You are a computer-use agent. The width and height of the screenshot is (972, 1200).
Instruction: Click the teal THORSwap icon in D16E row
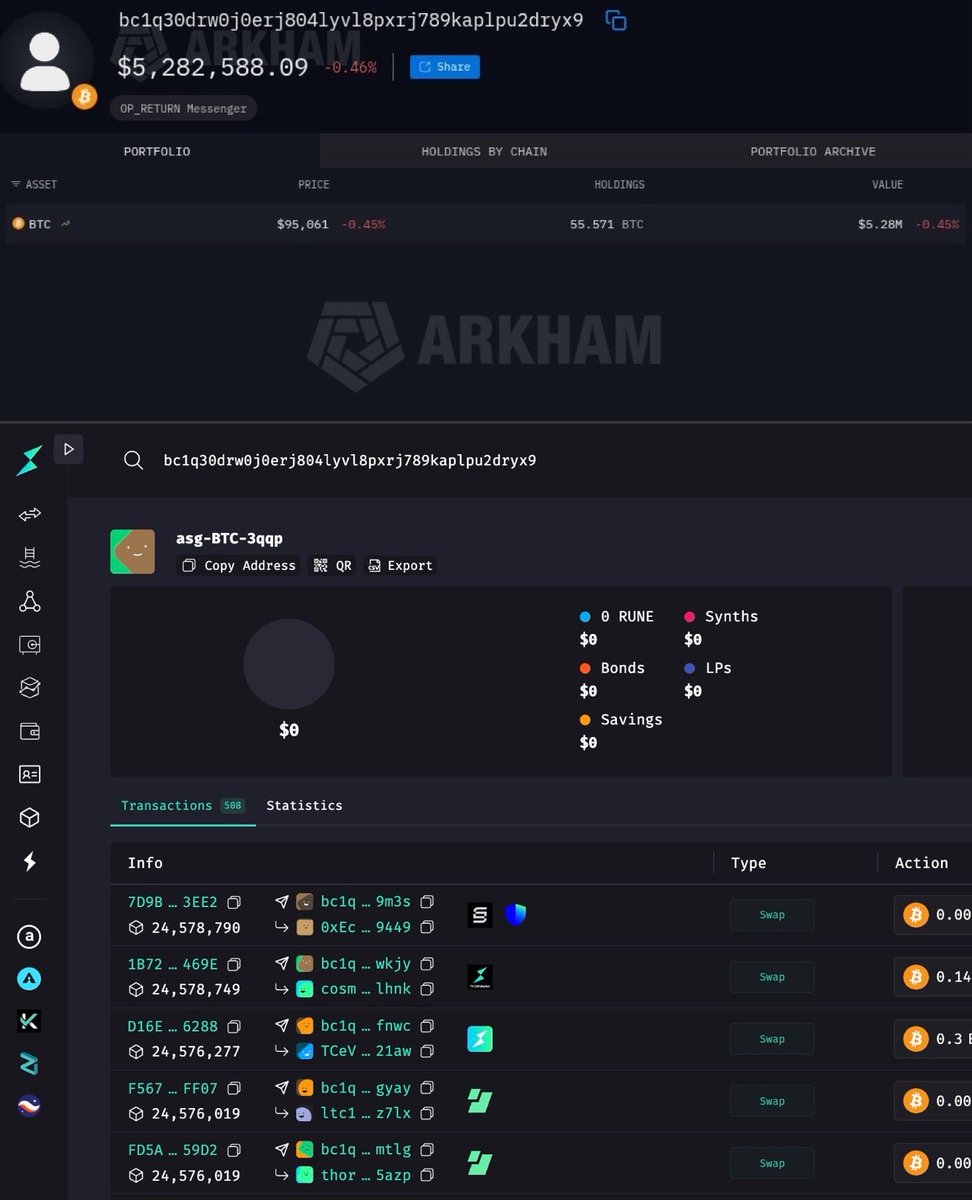pos(480,1039)
